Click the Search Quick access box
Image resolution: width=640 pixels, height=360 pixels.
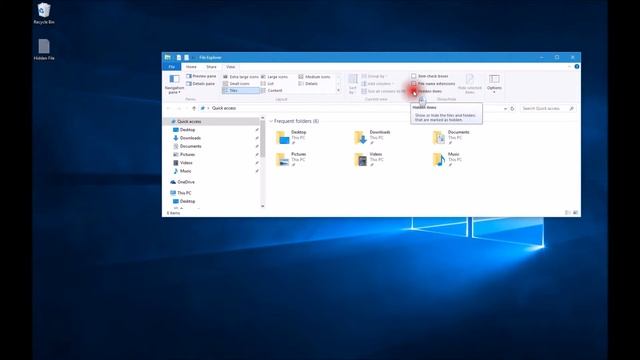[548, 109]
